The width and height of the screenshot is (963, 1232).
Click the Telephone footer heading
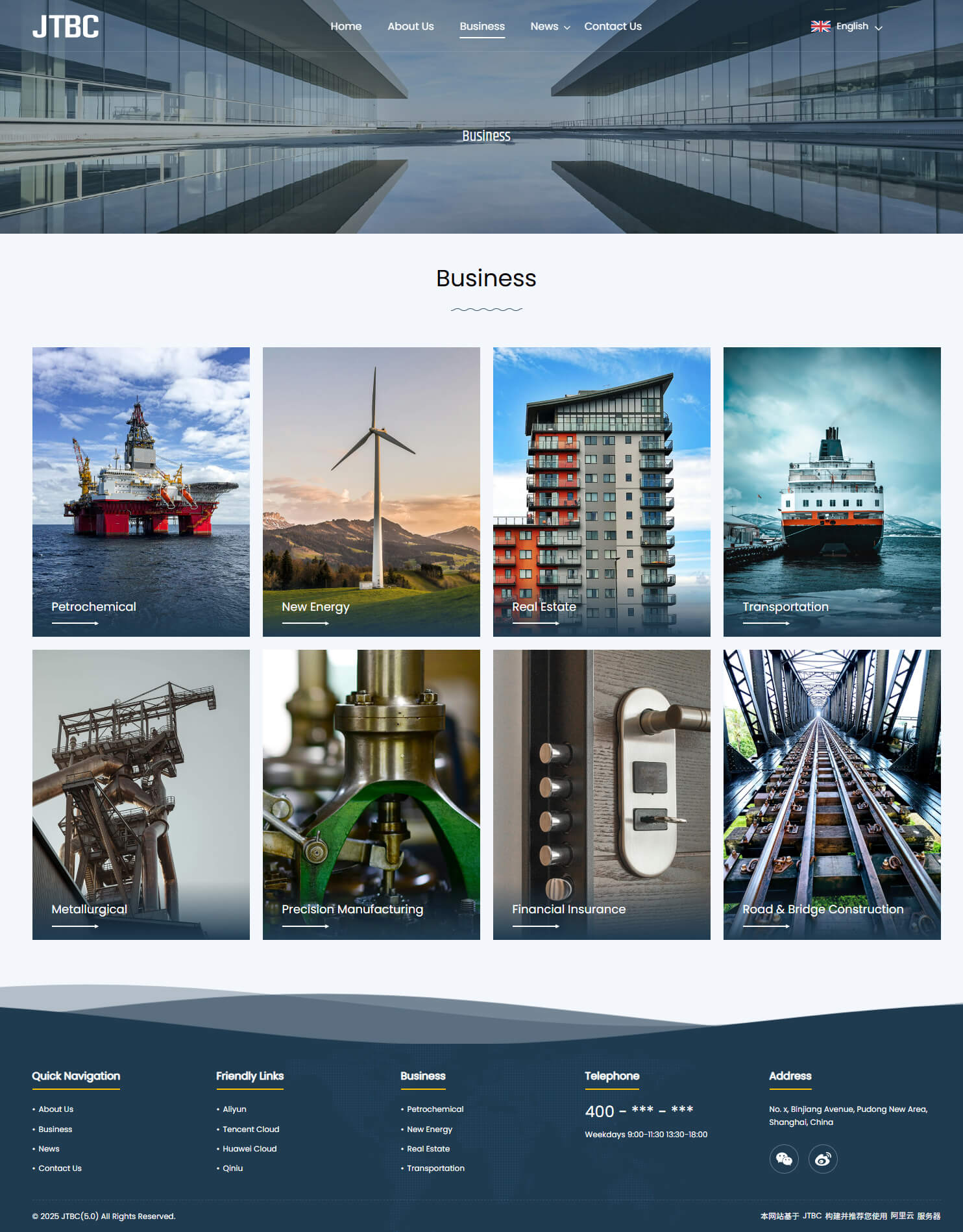612,1076
